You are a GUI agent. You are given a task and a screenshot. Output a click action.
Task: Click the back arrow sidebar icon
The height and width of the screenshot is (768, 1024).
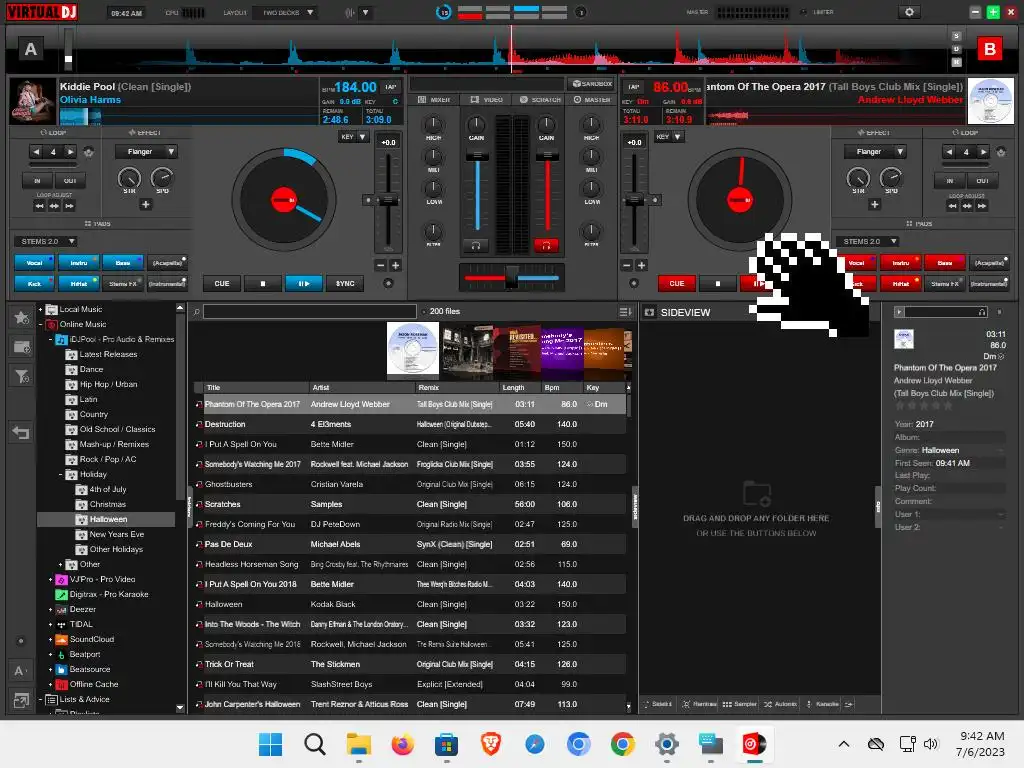[x=22, y=432]
